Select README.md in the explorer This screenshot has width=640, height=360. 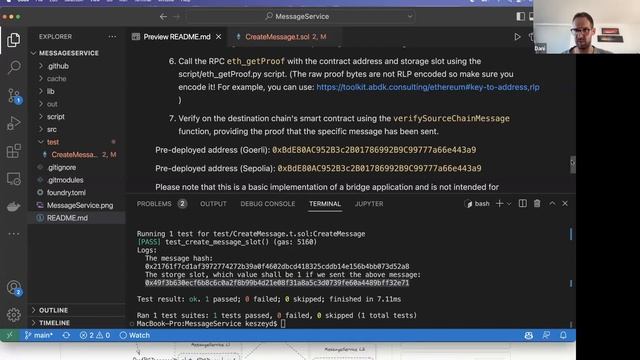click(x=77, y=218)
